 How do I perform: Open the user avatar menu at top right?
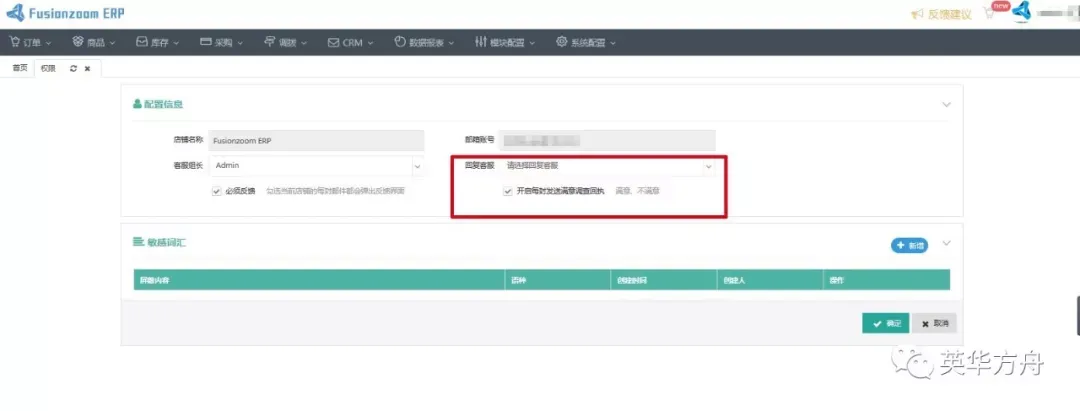pos(1021,12)
